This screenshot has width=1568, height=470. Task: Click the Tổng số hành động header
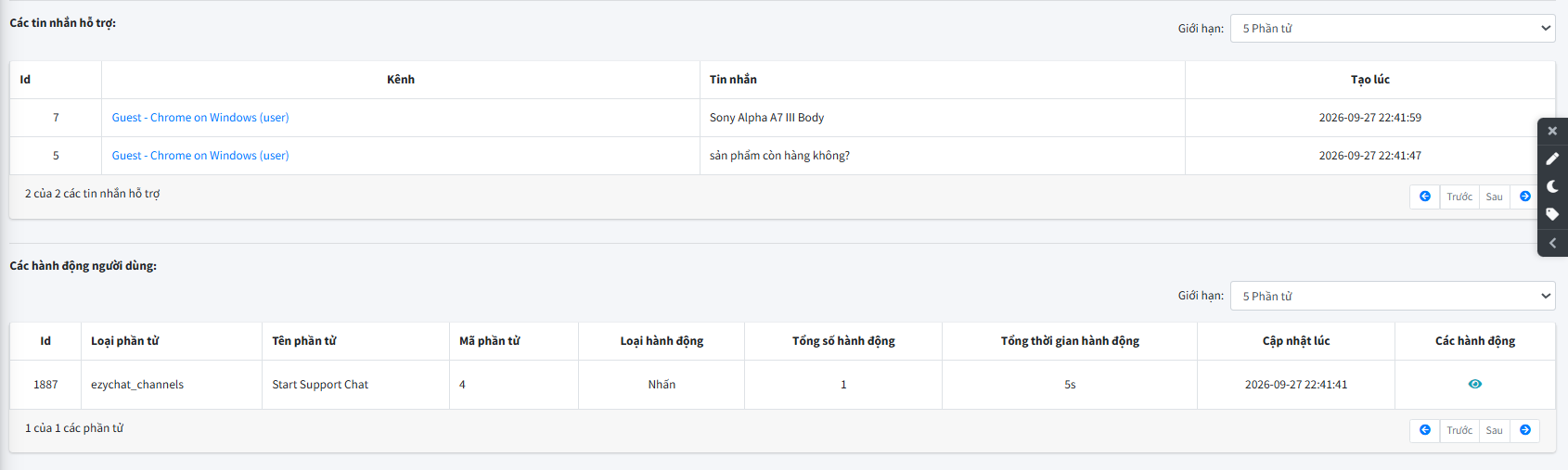(843, 341)
